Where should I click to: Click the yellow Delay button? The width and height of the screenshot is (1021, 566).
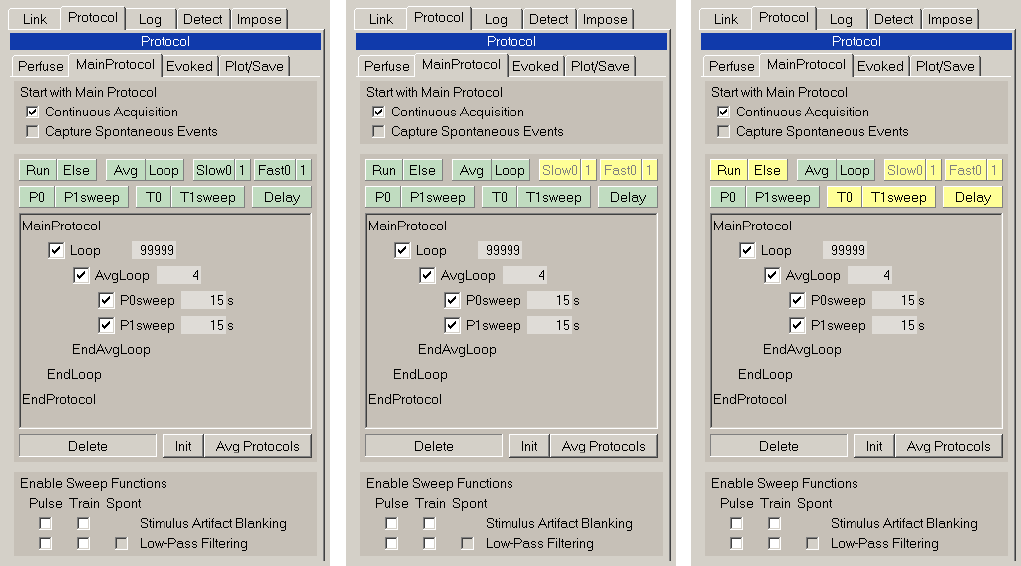972,197
